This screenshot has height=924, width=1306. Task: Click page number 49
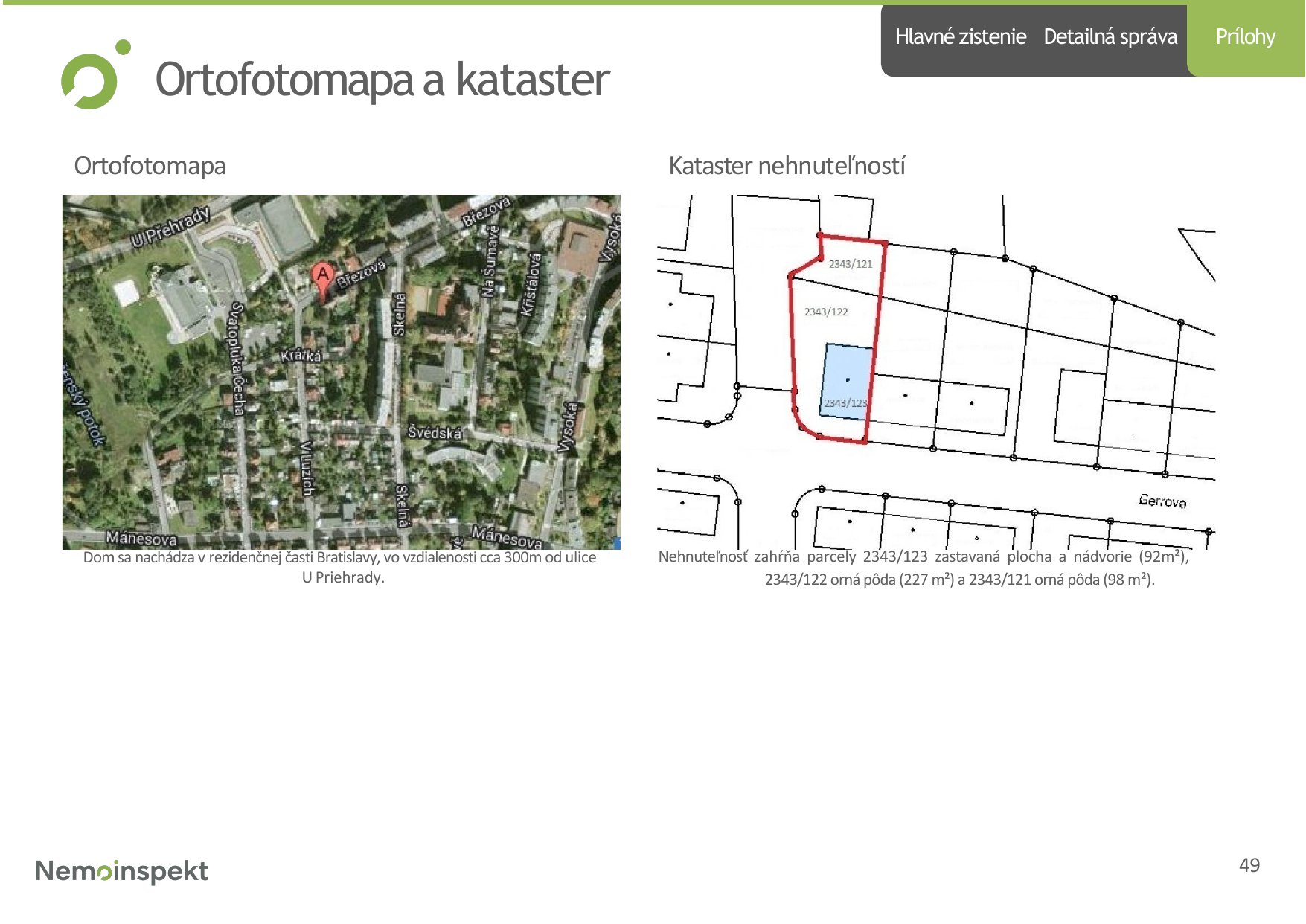pos(1249,864)
